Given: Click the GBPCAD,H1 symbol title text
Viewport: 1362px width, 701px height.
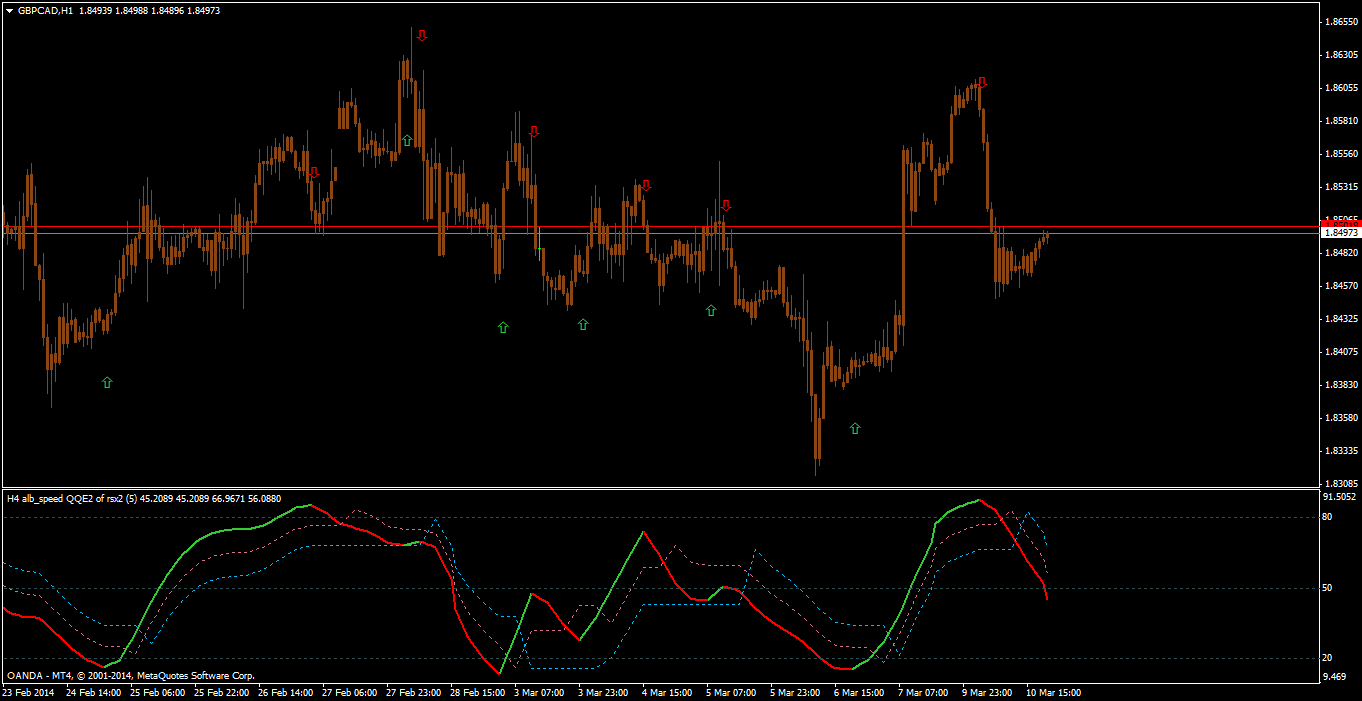Looking at the screenshot, I should [x=45, y=10].
